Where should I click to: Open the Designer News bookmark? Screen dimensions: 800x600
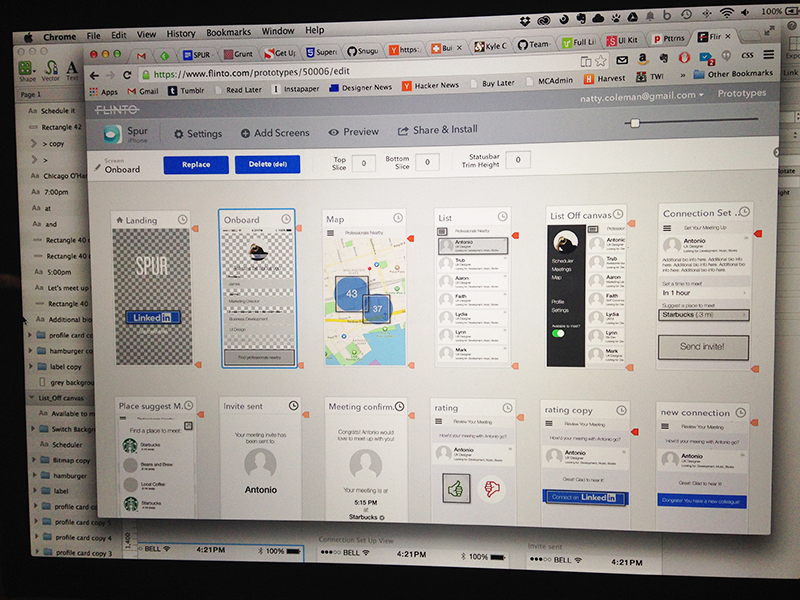tap(361, 88)
